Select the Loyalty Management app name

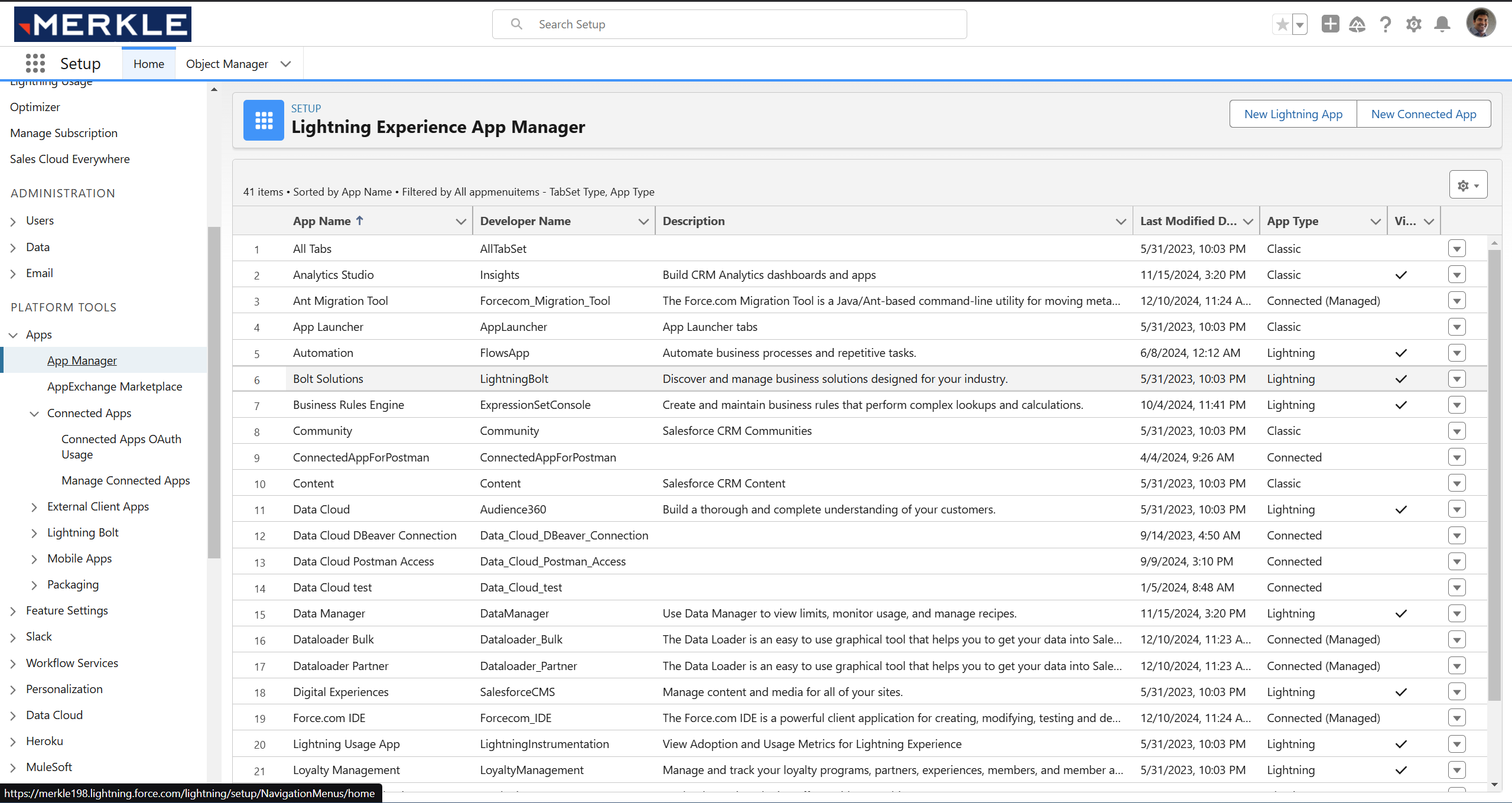[x=346, y=770]
